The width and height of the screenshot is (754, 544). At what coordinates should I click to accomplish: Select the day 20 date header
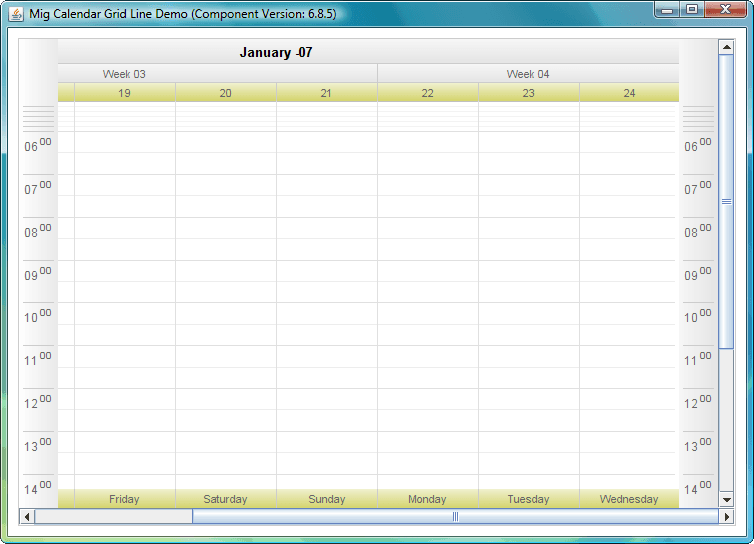[x=226, y=92]
